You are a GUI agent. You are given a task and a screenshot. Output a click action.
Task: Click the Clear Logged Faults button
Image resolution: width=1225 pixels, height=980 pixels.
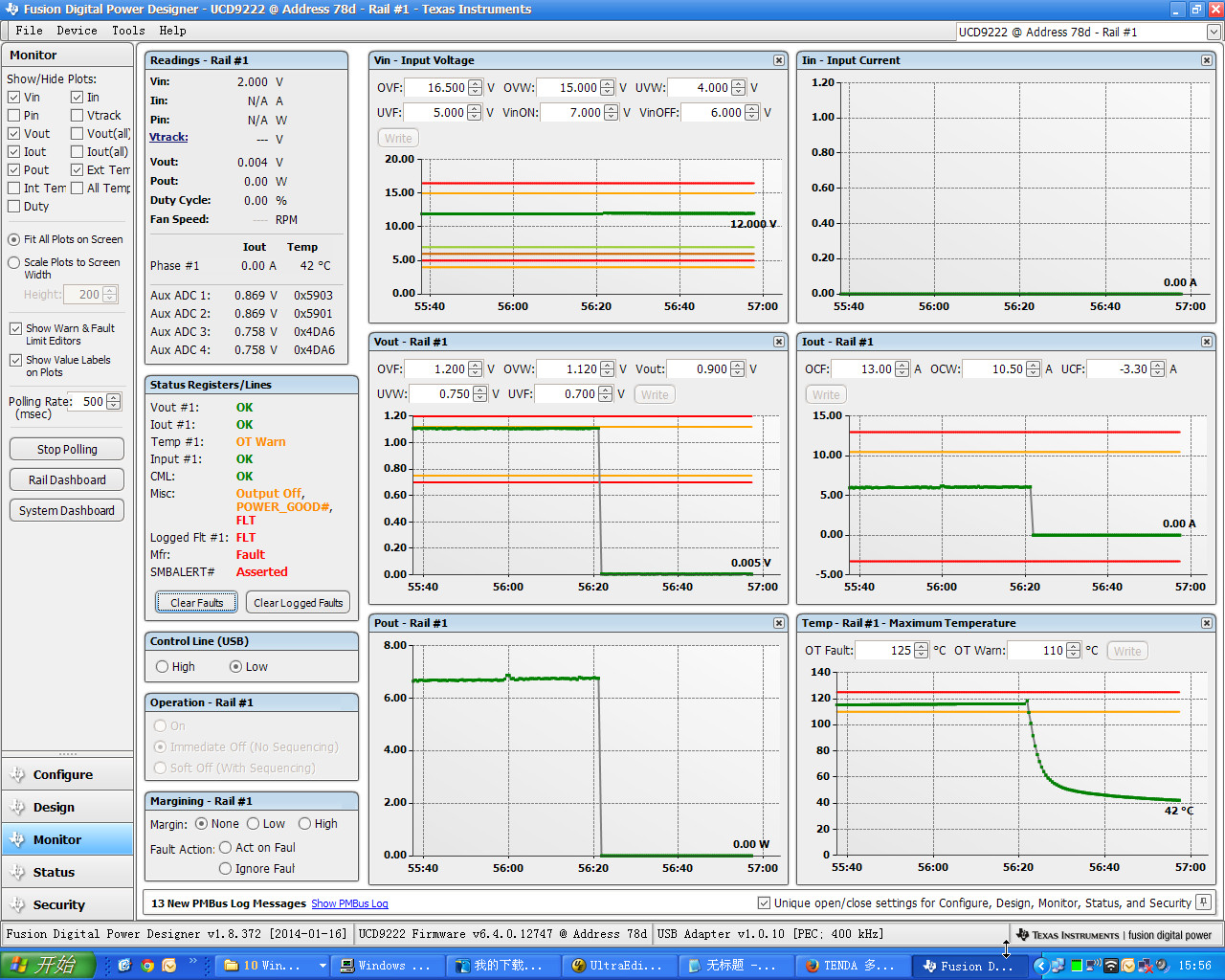pyautogui.click(x=298, y=603)
